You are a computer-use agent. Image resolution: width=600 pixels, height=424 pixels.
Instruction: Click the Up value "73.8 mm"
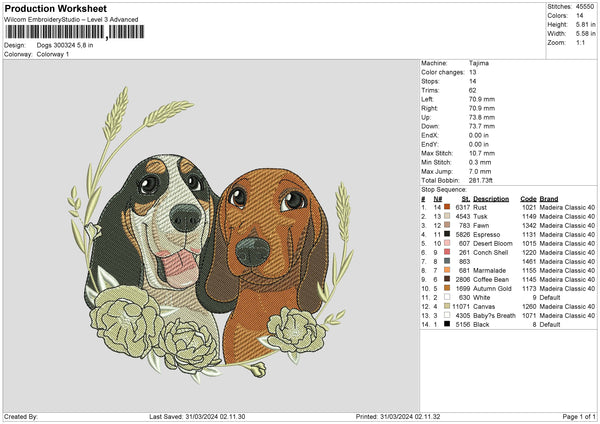click(482, 117)
